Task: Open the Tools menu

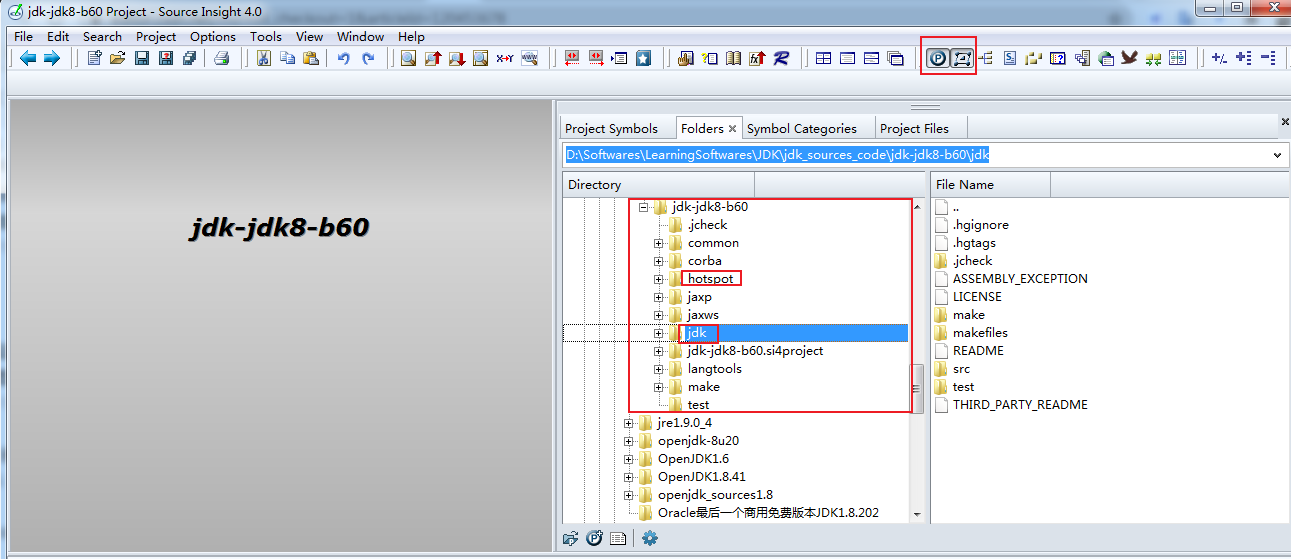Action: [266, 36]
